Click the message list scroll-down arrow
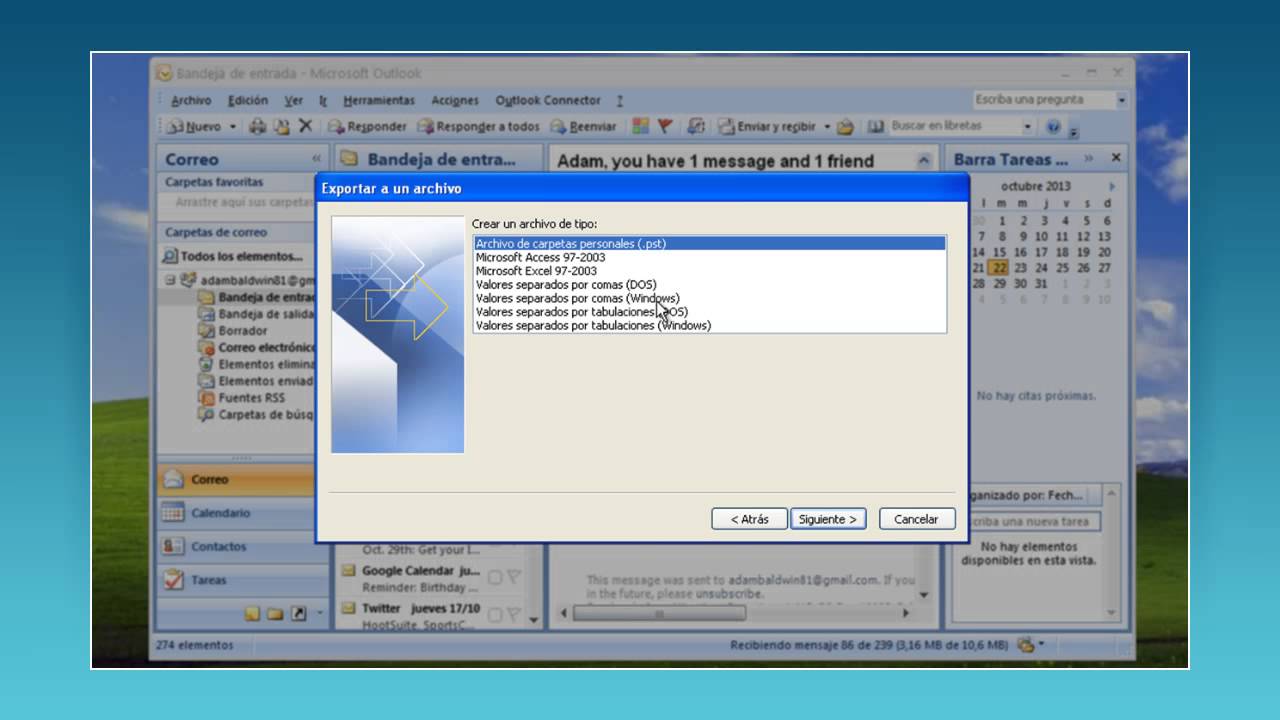 click(x=534, y=620)
